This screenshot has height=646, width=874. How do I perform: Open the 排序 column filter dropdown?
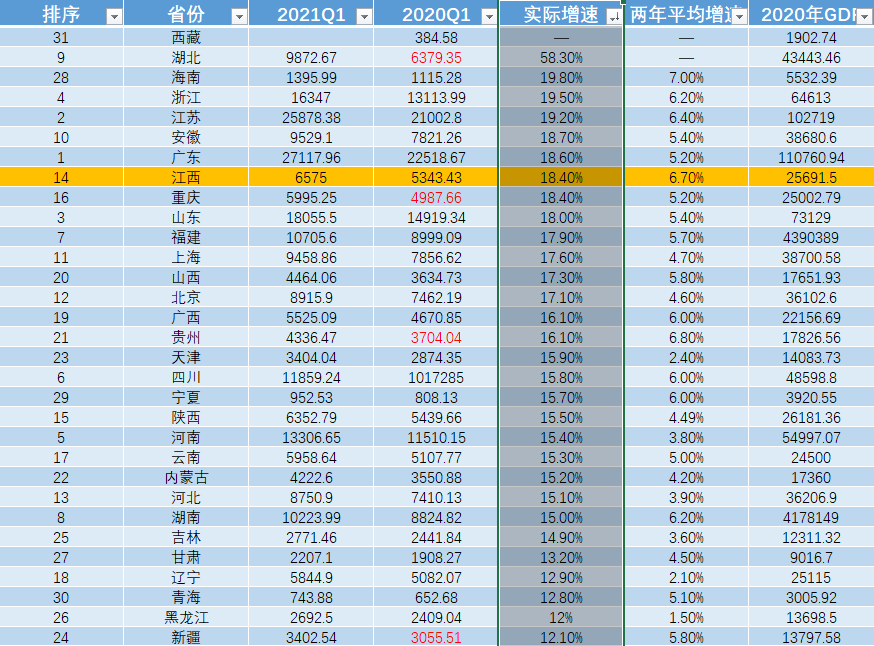[x=114, y=17]
